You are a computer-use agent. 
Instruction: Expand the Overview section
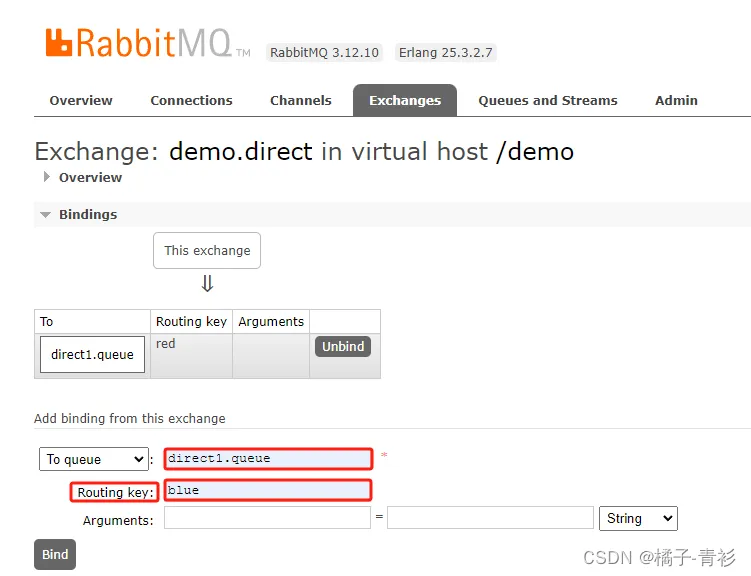[83, 177]
